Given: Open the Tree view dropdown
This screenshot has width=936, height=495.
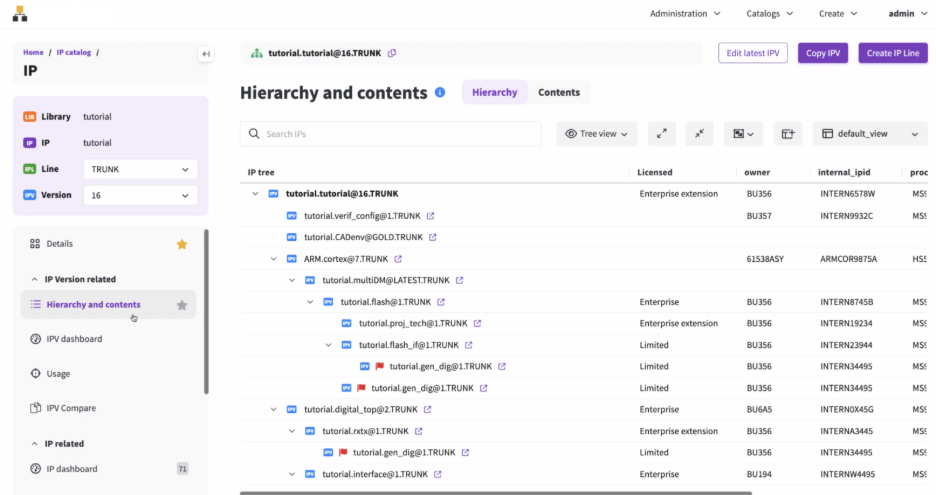Looking at the screenshot, I should (x=597, y=134).
